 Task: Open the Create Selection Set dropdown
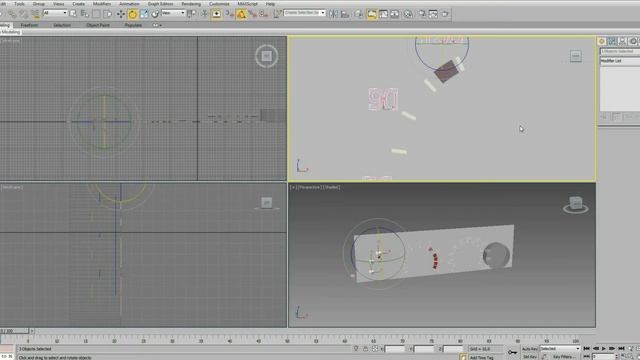click(x=304, y=13)
